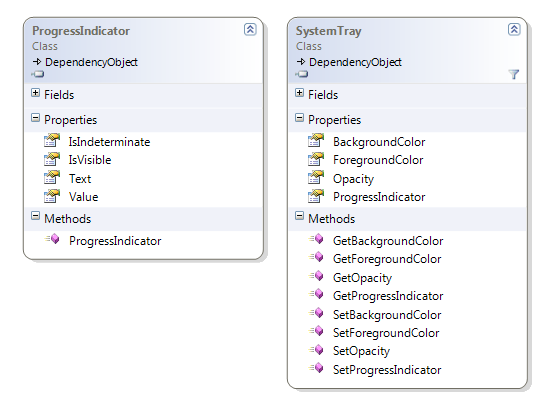The width and height of the screenshot is (542, 405).
Task: Collapse Properties section in ProgressIndicator class
Action: [35, 118]
